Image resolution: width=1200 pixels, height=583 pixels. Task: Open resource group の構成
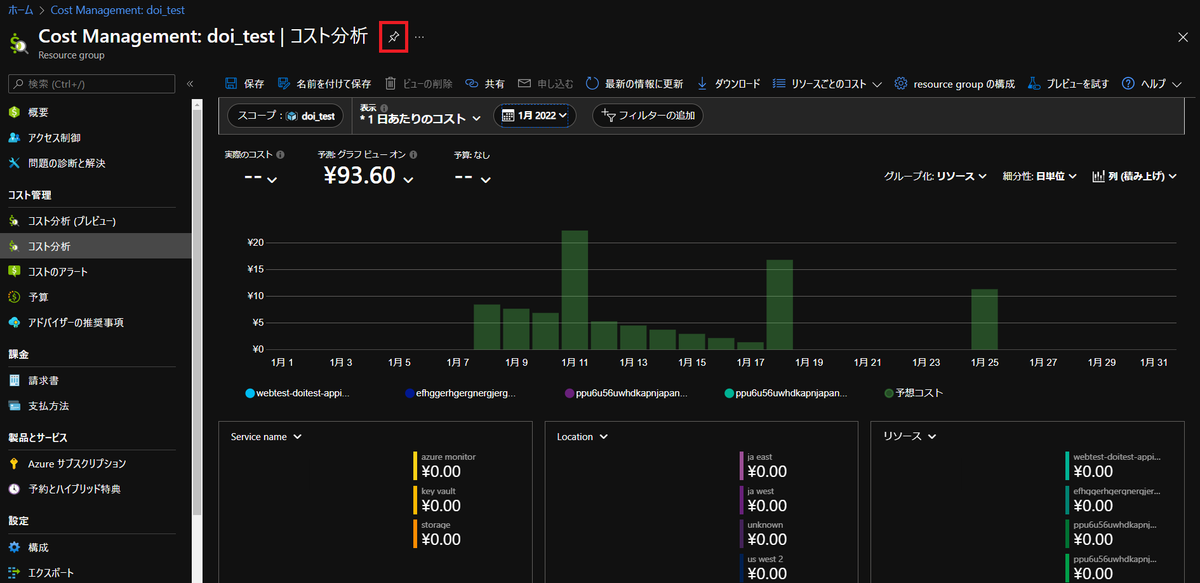point(955,84)
